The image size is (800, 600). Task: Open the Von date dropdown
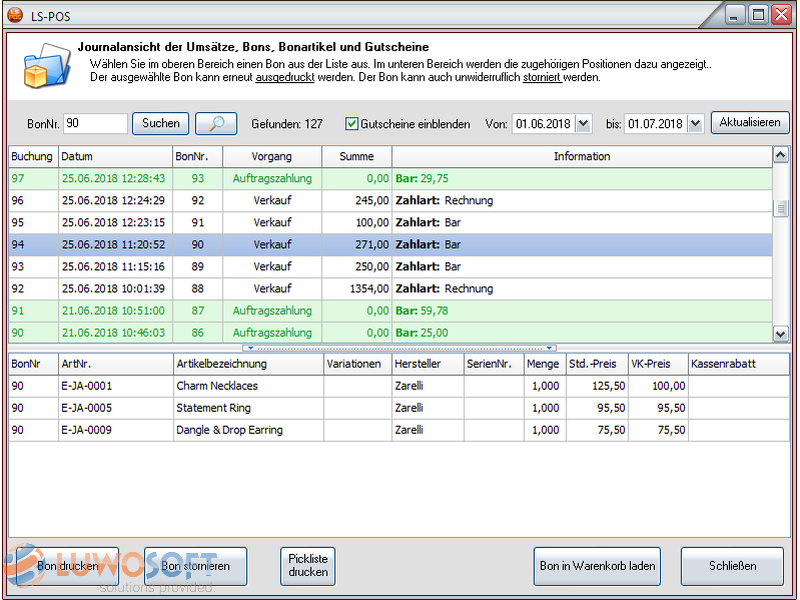click(x=584, y=124)
